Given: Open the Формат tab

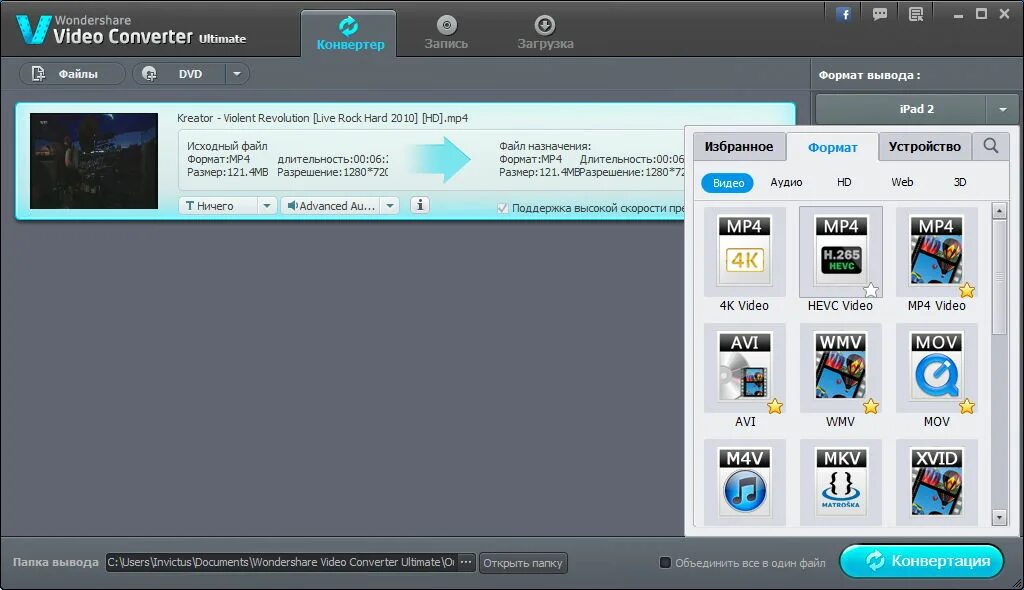Looking at the screenshot, I should pos(833,147).
